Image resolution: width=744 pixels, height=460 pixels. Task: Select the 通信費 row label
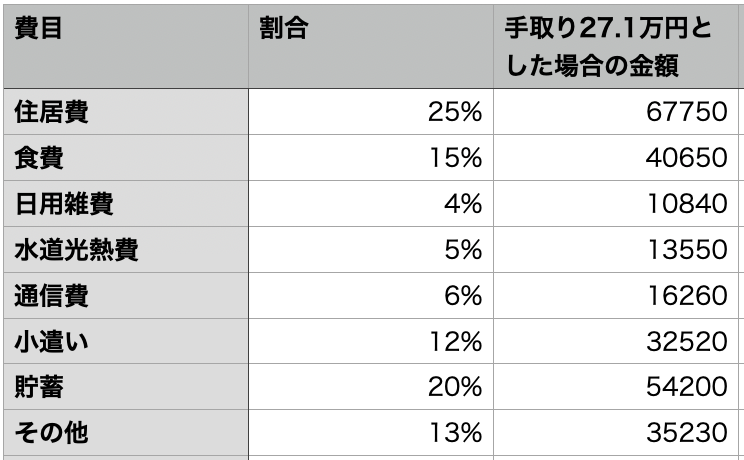pos(126,296)
